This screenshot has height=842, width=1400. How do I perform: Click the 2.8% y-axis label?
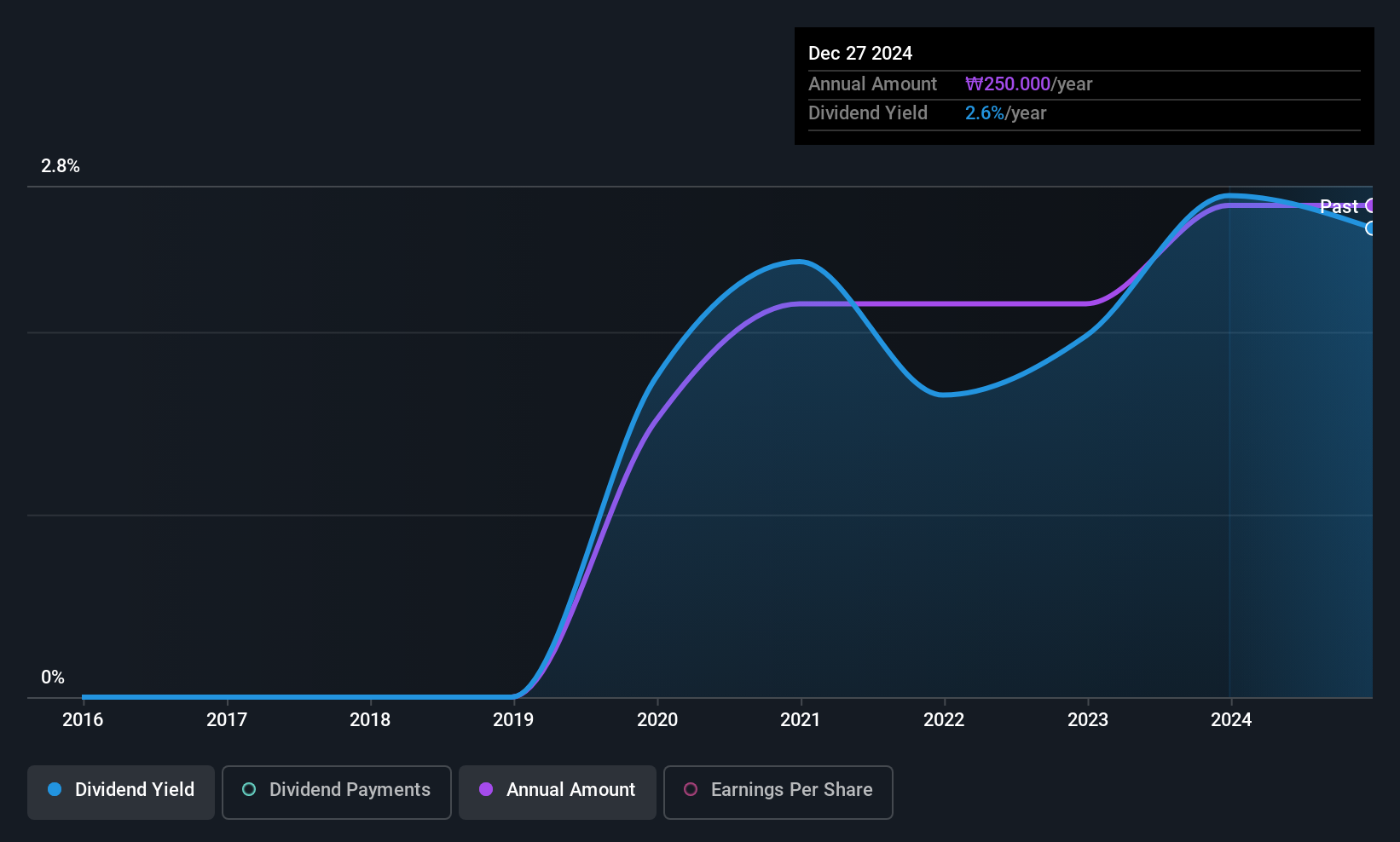[x=61, y=166]
